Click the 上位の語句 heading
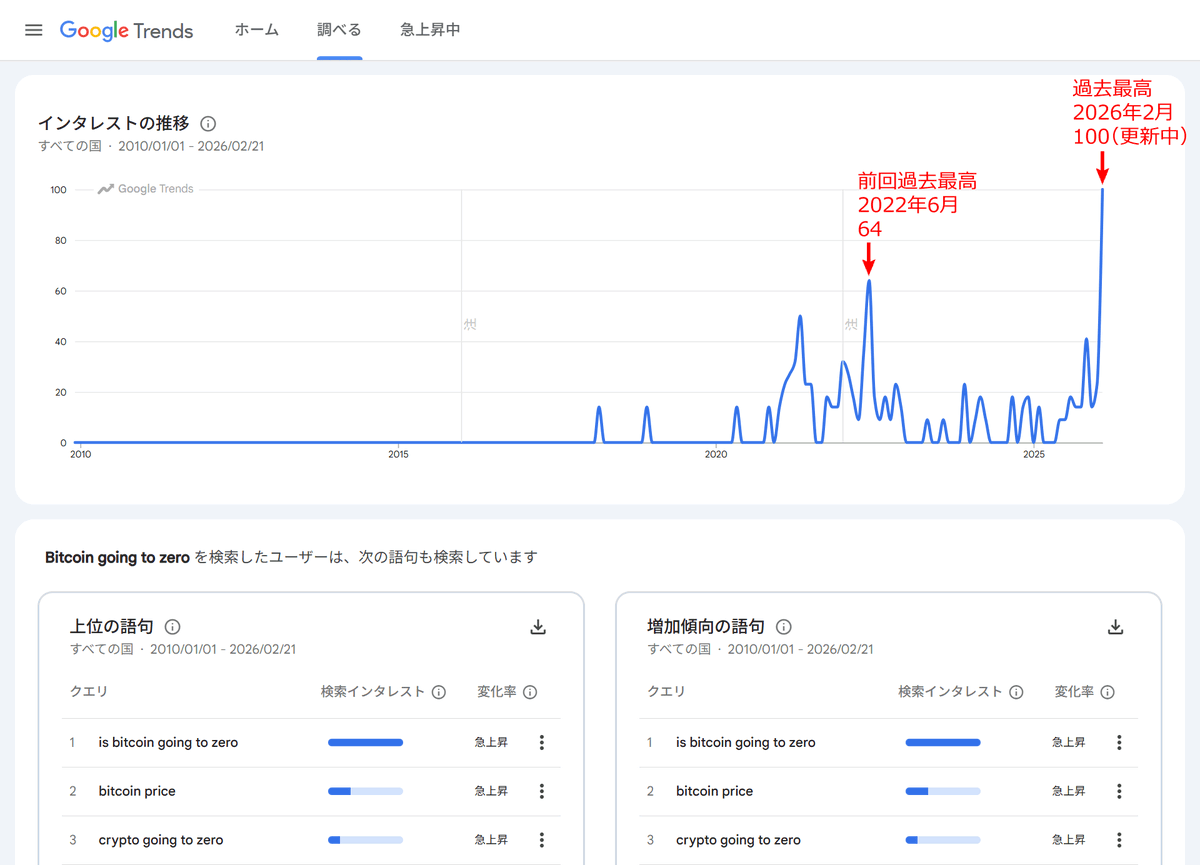Viewport: 1200px width, 865px height. [112, 627]
